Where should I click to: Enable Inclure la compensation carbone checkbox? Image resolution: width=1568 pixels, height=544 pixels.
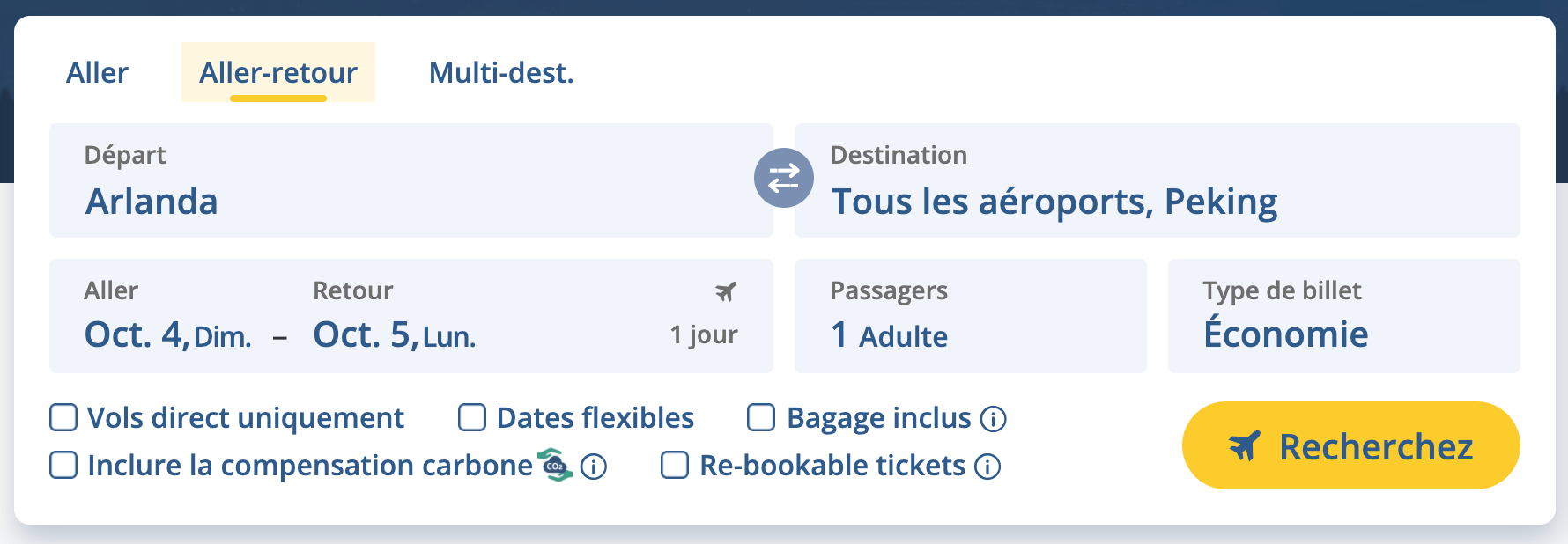(x=63, y=465)
